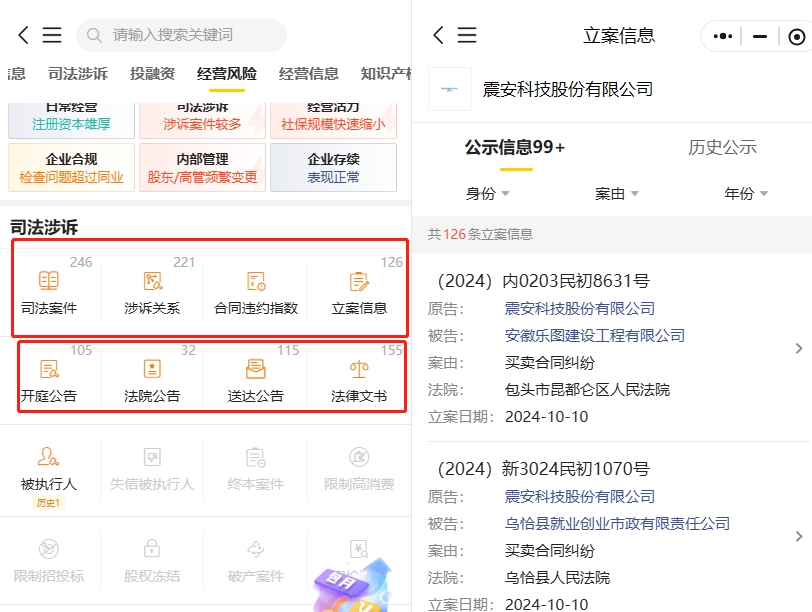Switch to 投融资 tab
This screenshot has width=812, height=612.
pos(152,74)
